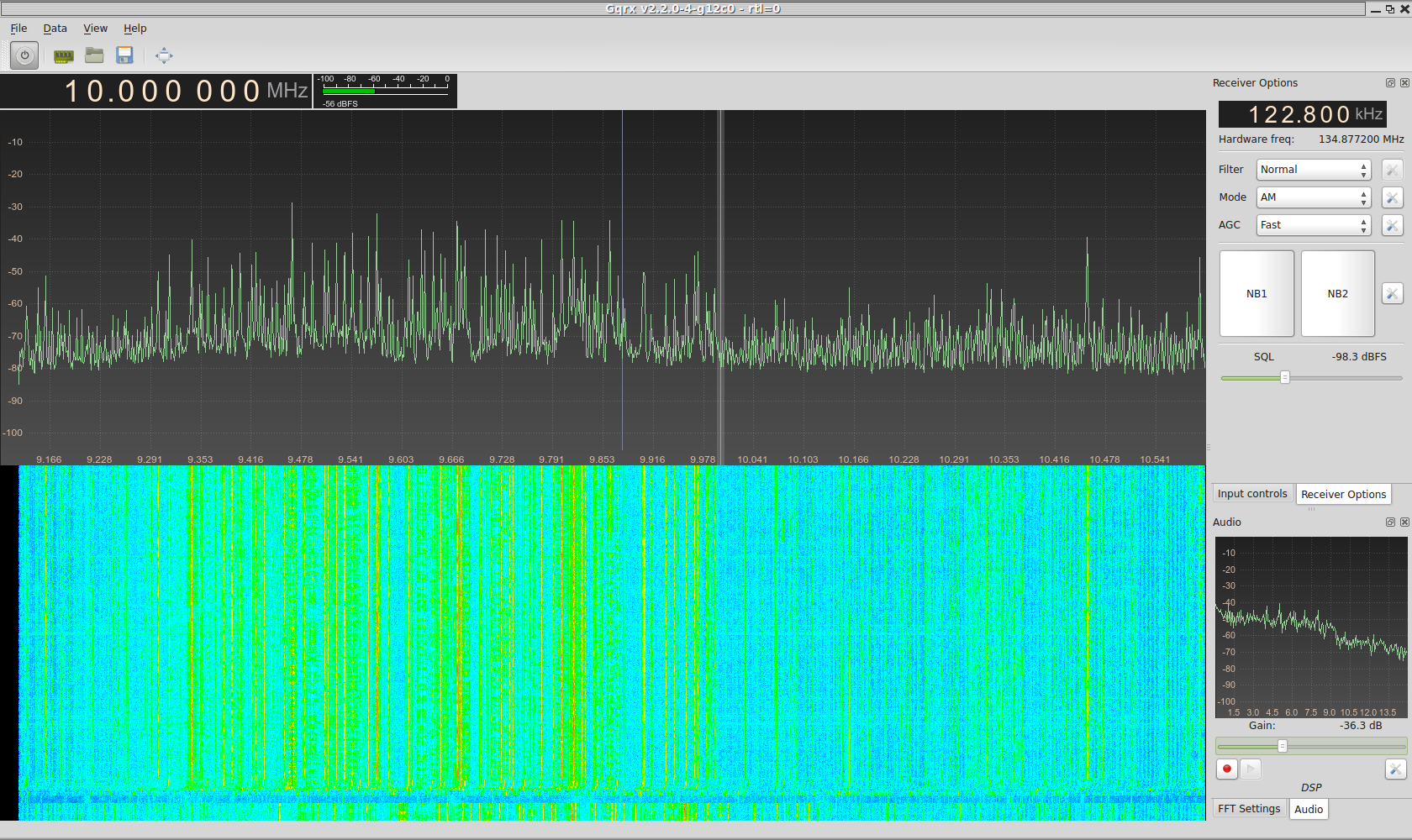The height and width of the screenshot is (840, 1412).
Task: Switch to the FFT Settings tab
Action: click(x=1248, y=809)
